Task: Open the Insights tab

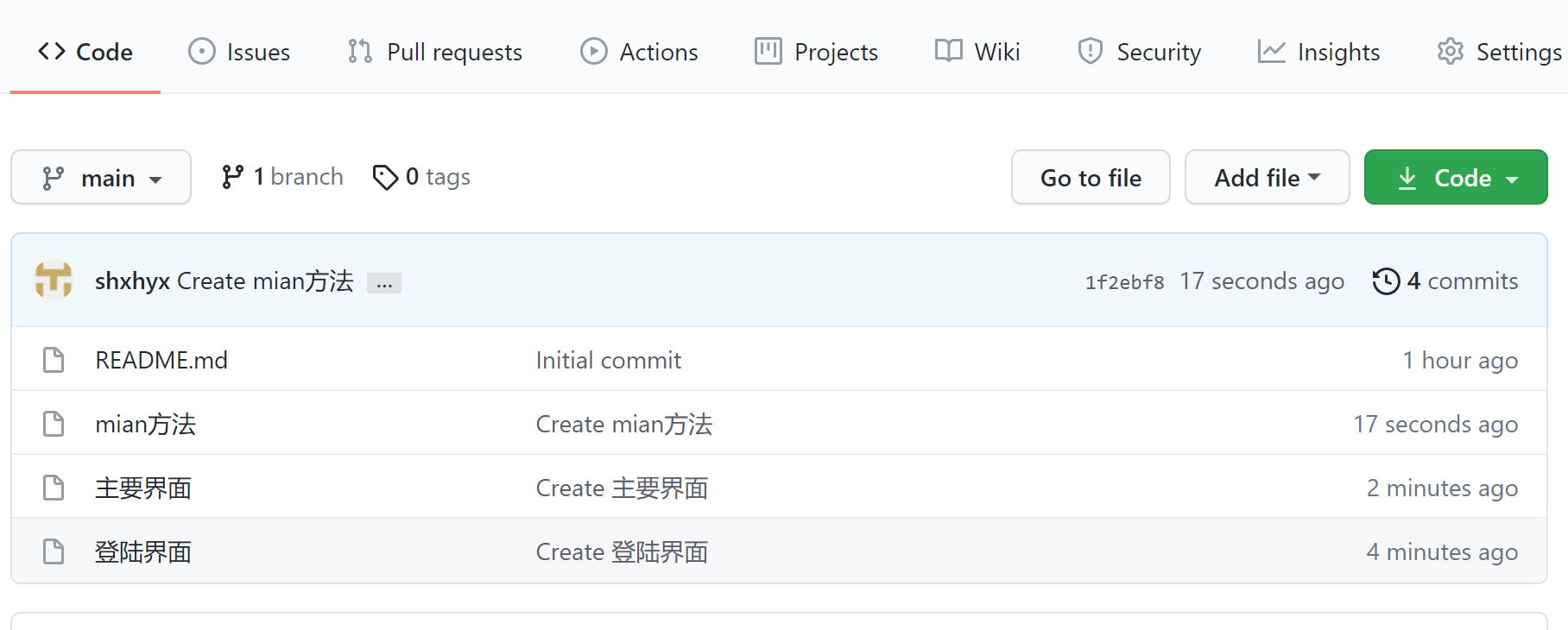Action: [x=1318, y=52]
